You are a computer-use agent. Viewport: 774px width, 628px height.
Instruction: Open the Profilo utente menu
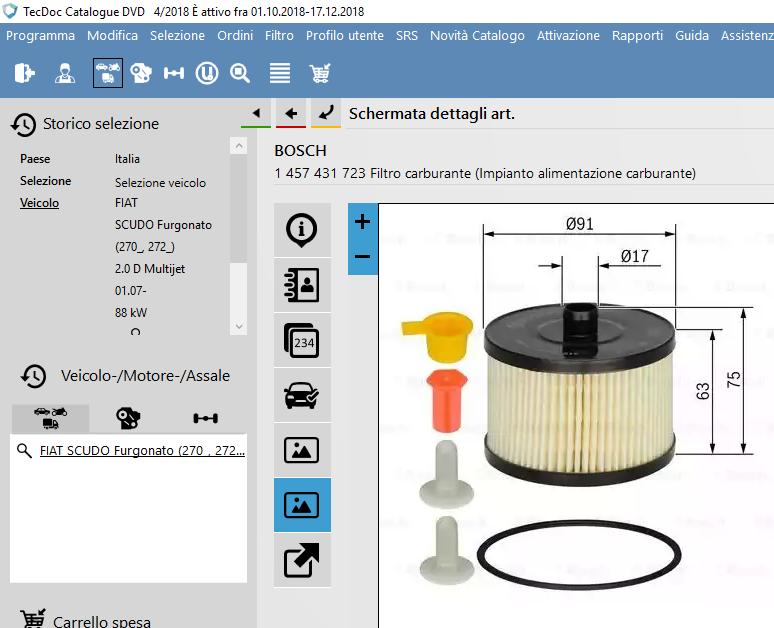click(345, 36)
